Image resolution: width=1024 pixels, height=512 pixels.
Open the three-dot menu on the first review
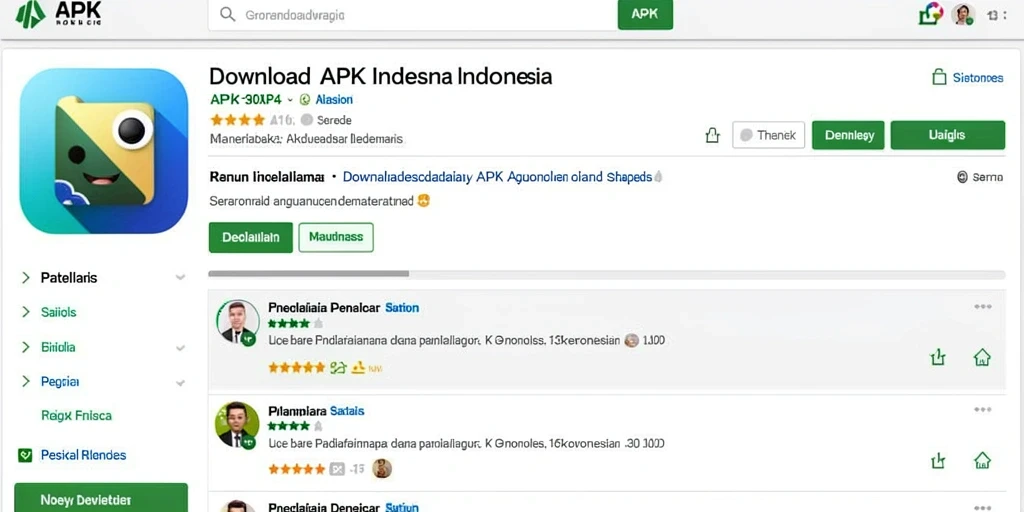click(x=983, y=307)
